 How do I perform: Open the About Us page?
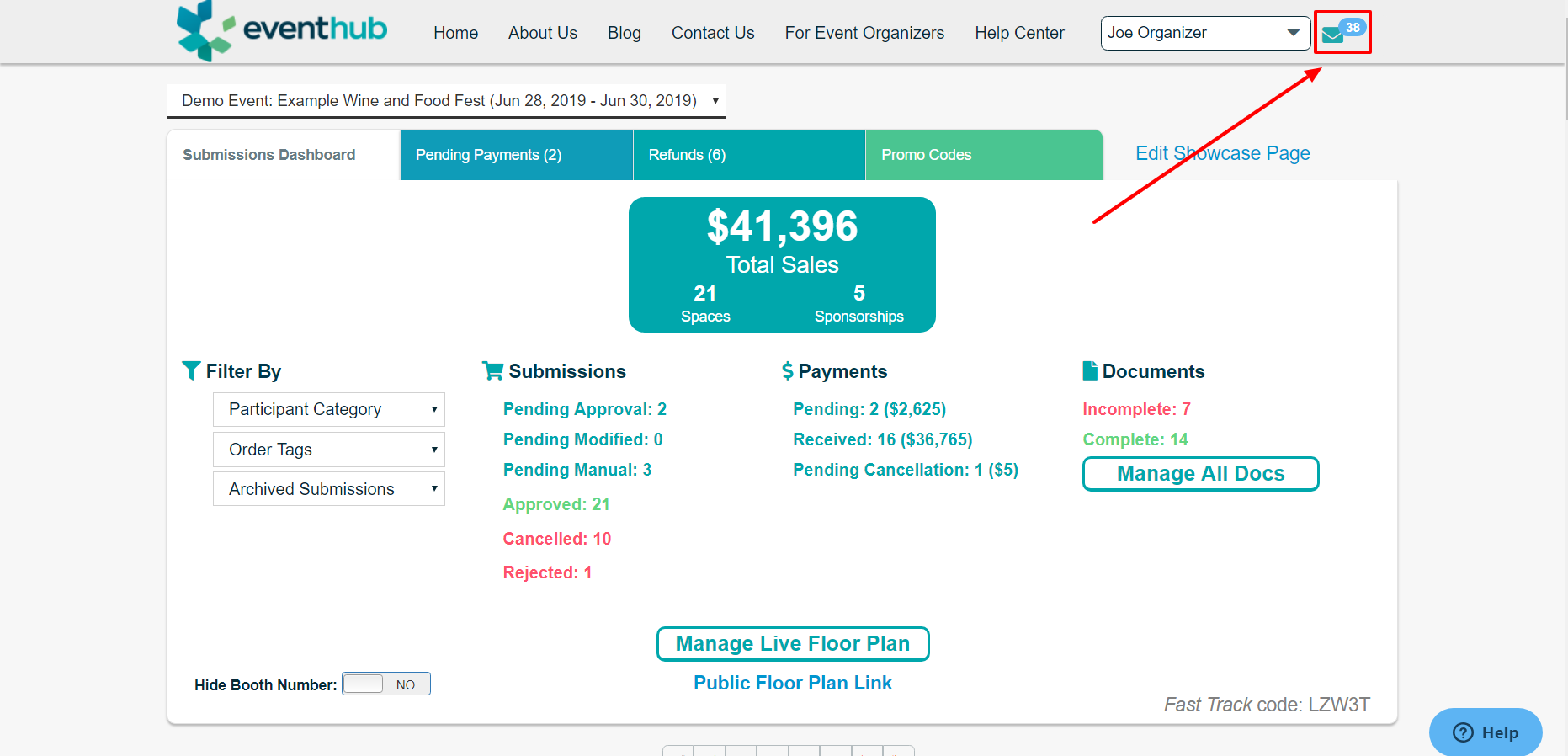tap(543, 33)
